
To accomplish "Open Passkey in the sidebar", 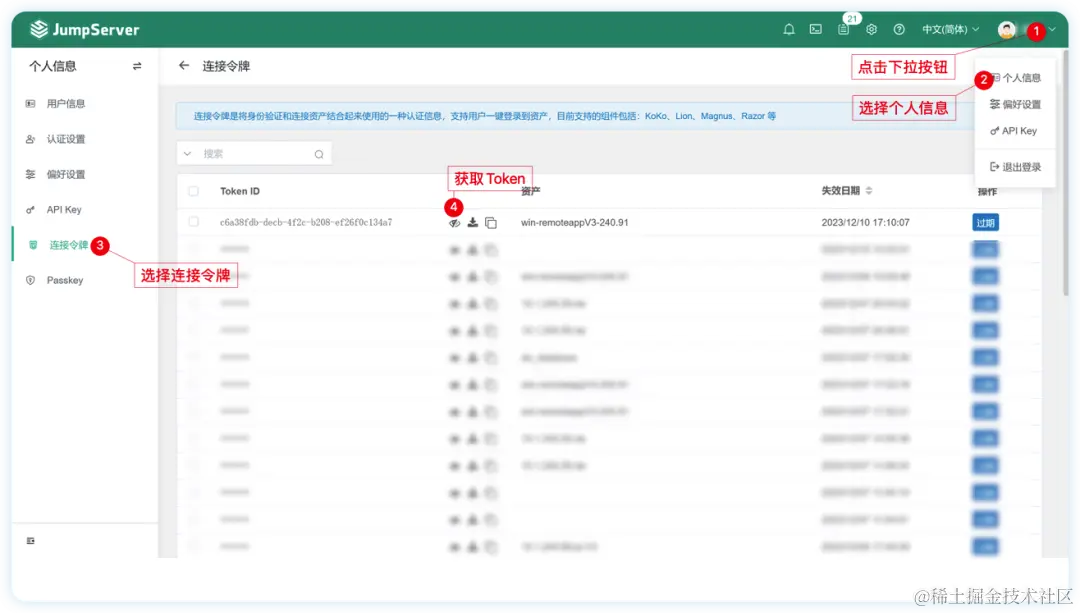I will click(65, 280).
